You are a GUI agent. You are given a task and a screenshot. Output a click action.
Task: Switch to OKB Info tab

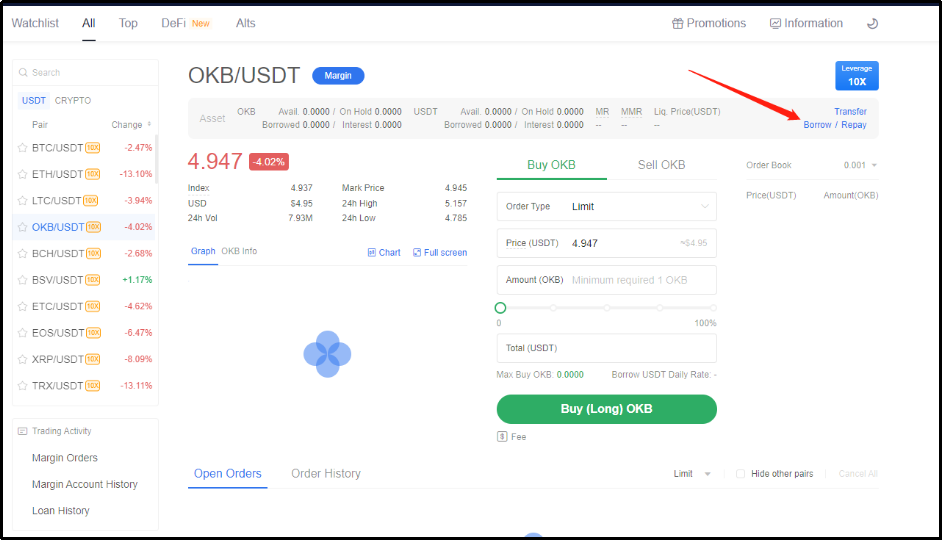point(239,251)
